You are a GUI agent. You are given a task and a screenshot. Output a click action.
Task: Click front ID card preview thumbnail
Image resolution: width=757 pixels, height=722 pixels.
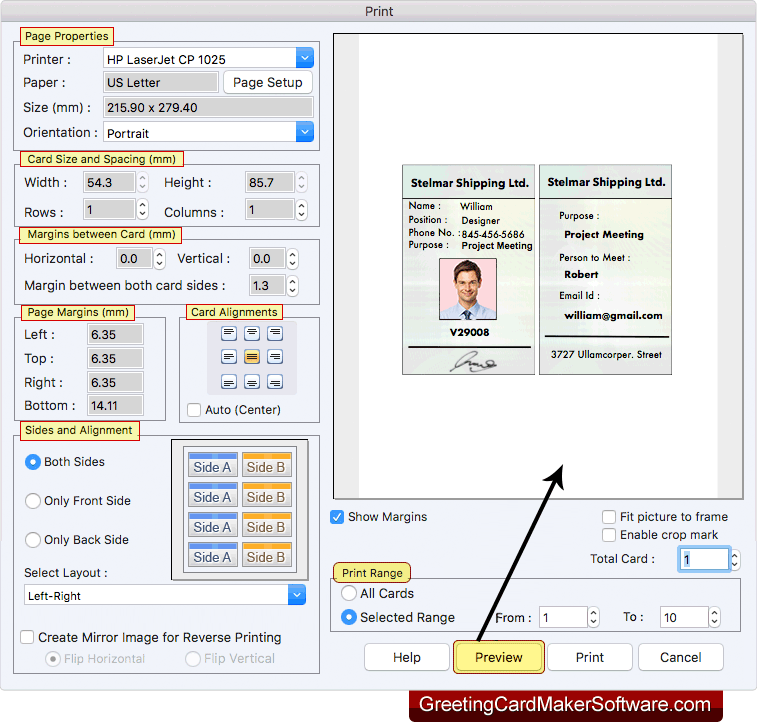[469, 269]
